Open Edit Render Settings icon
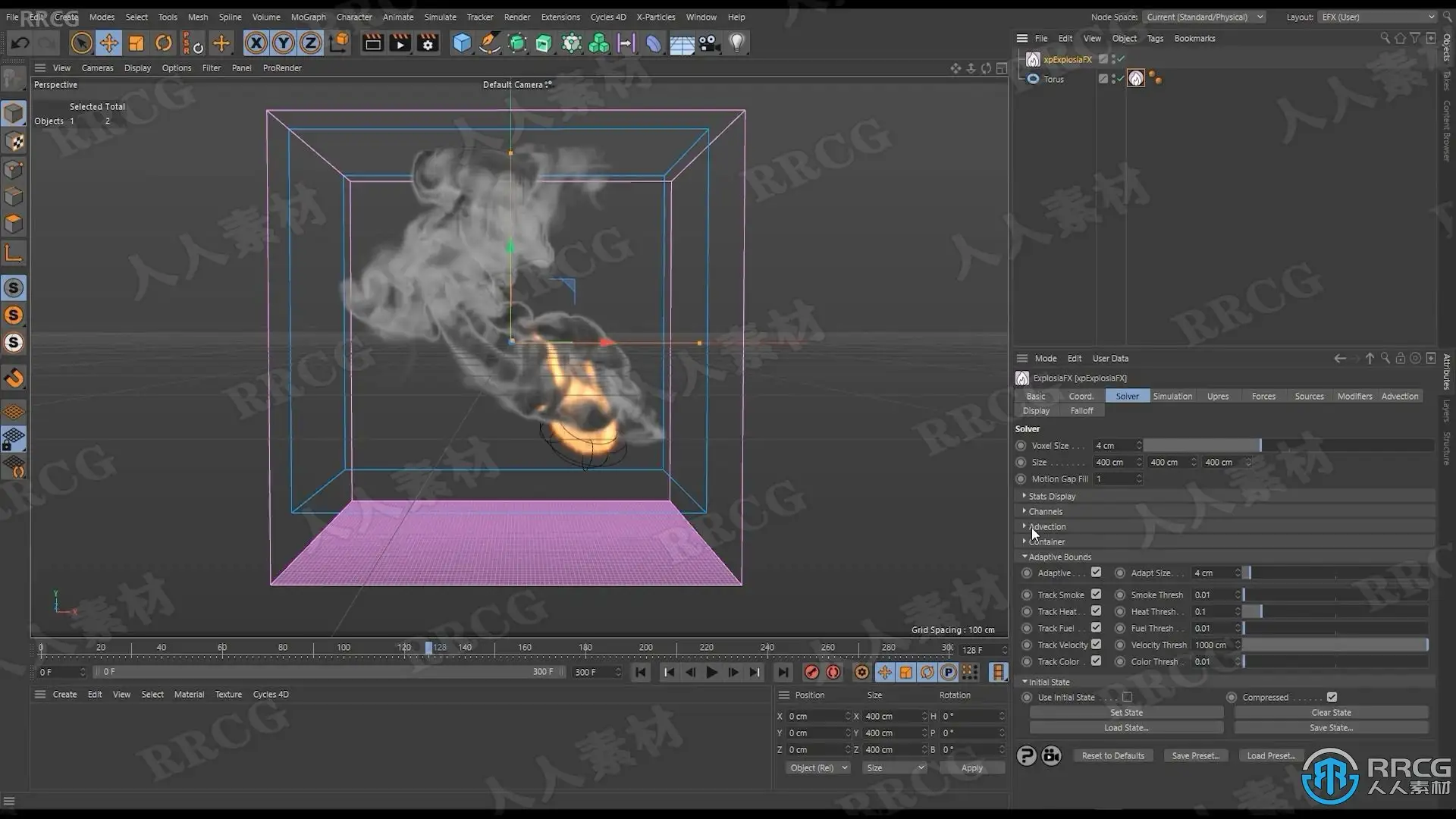This screenshot has width=1456, height=819. pyautogui.click(x=428, y=43)
